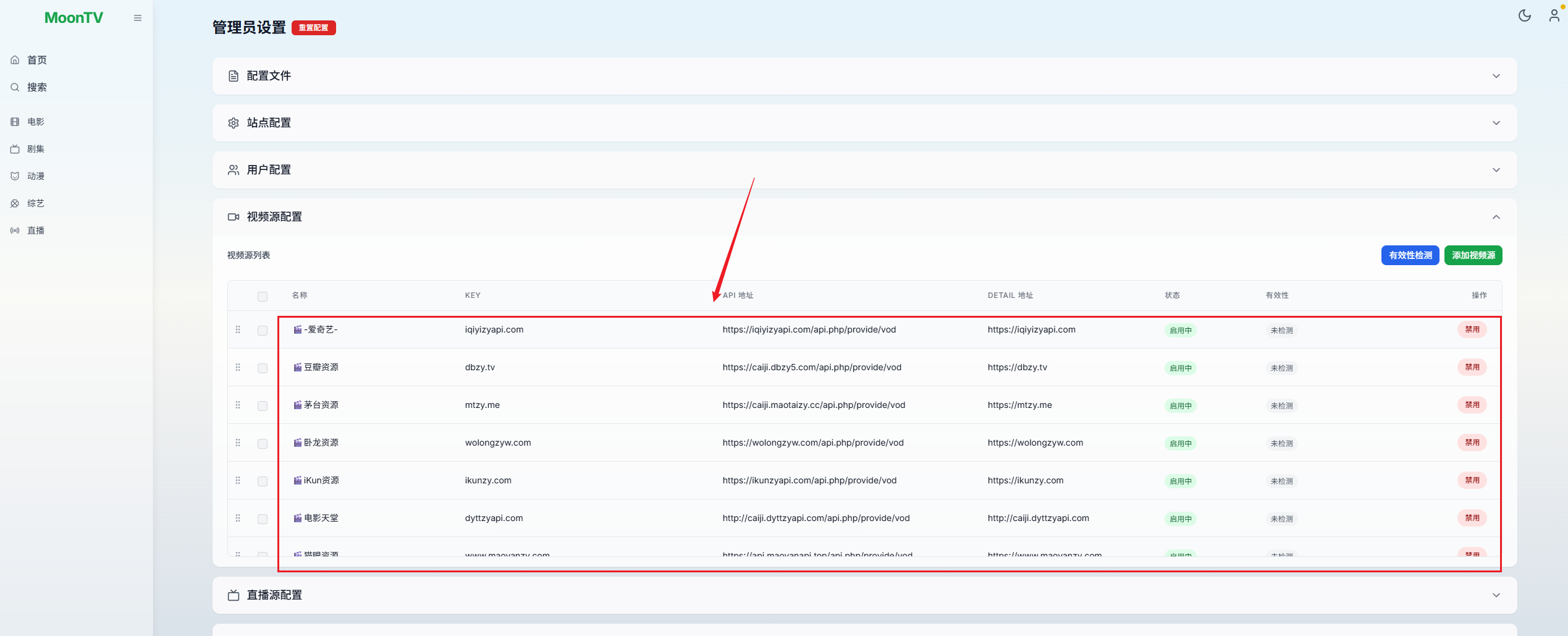This screenshot has width=1568, height=636.
Task: Collapse sidebar with hamburger icon
Action: (x=138, y=18)
